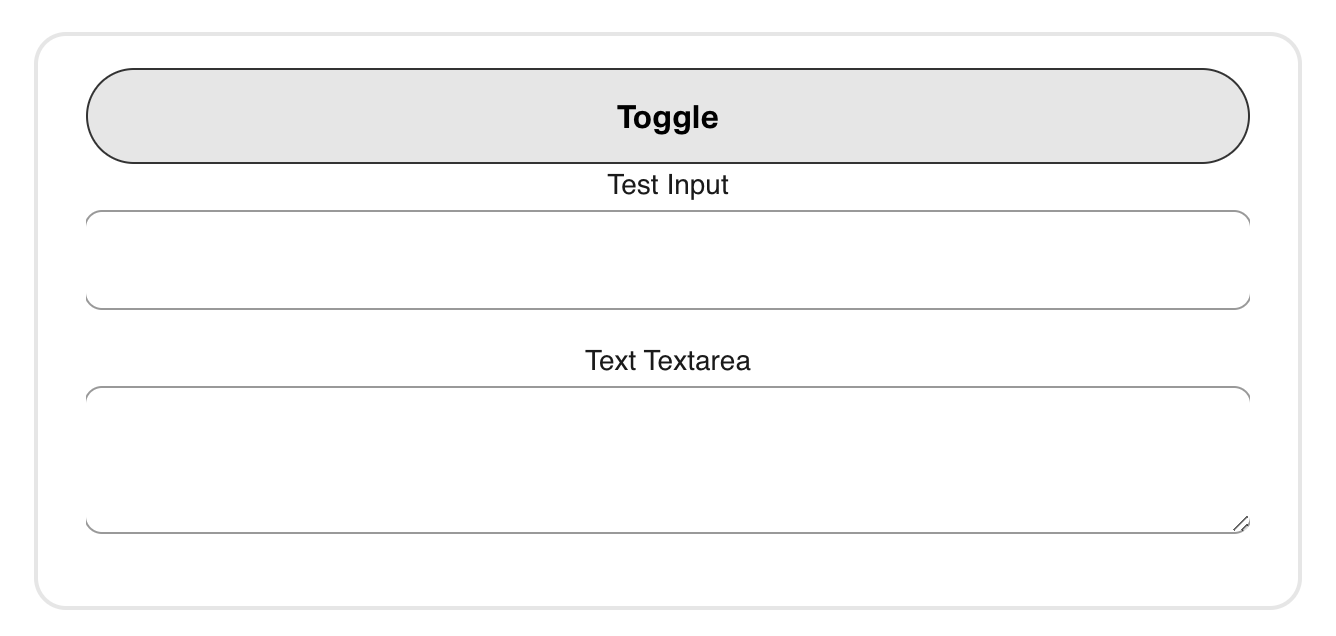Click the rounded card container background
The height and width of the screenshot is (636, 1336).
point(667,570)
